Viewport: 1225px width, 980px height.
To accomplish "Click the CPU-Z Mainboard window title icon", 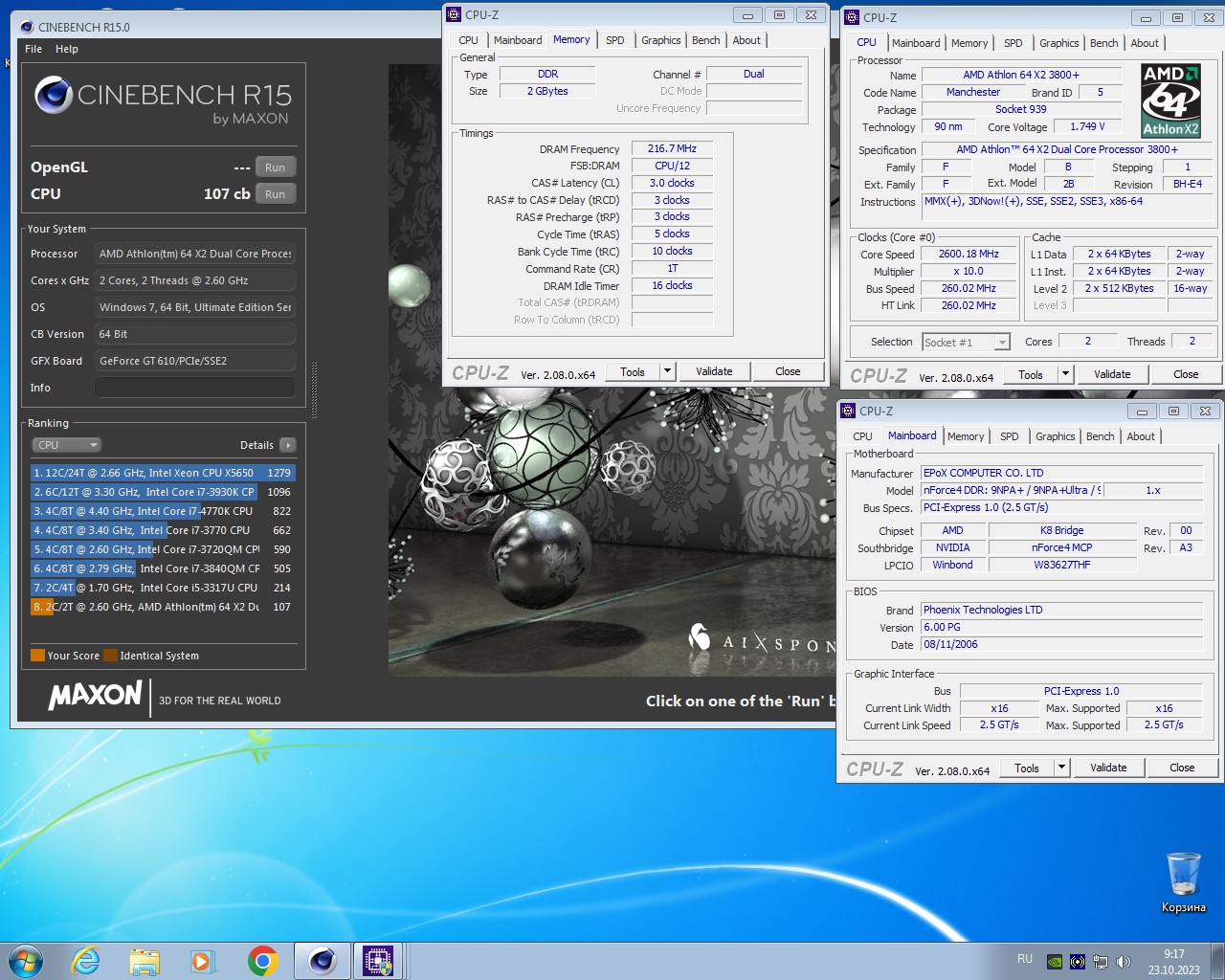I will click(848, 411).
